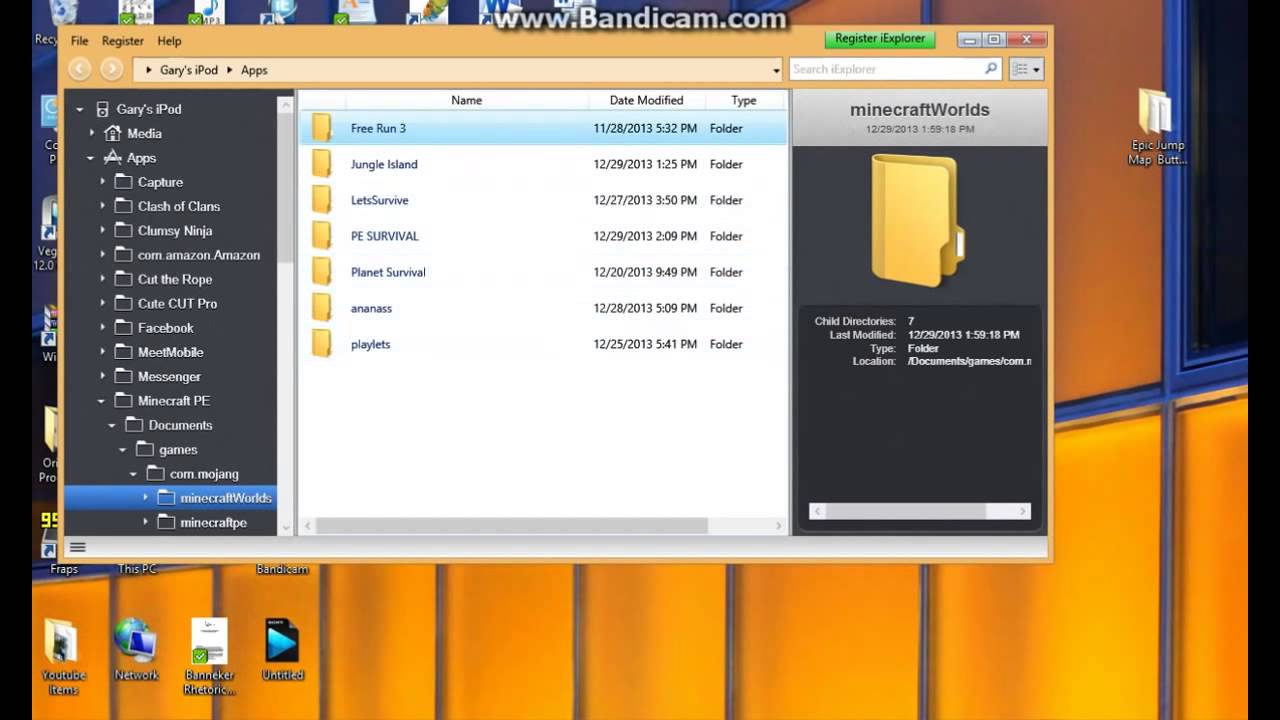Open the File menu

point(80,41)
